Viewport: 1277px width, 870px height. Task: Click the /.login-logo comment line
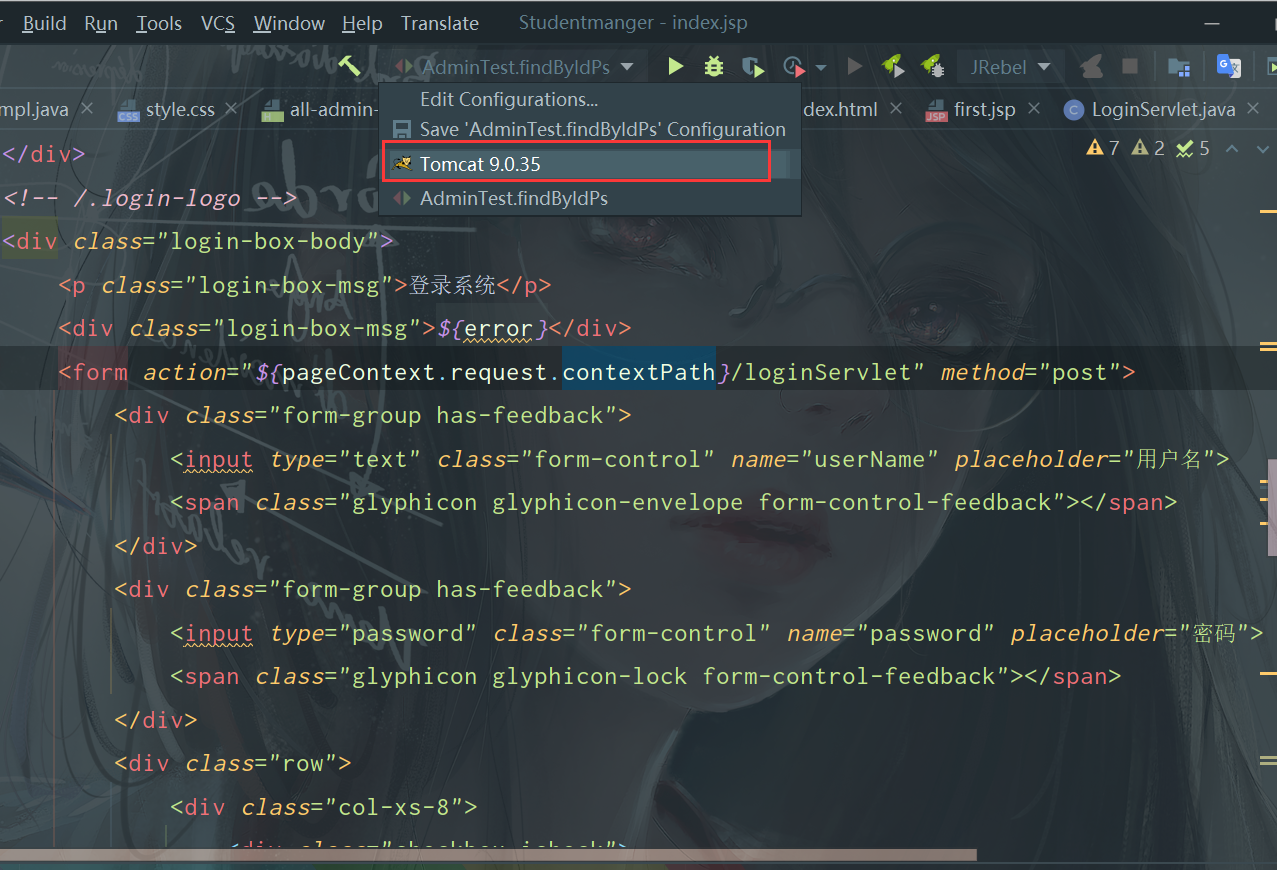click(x=150, y=198)
